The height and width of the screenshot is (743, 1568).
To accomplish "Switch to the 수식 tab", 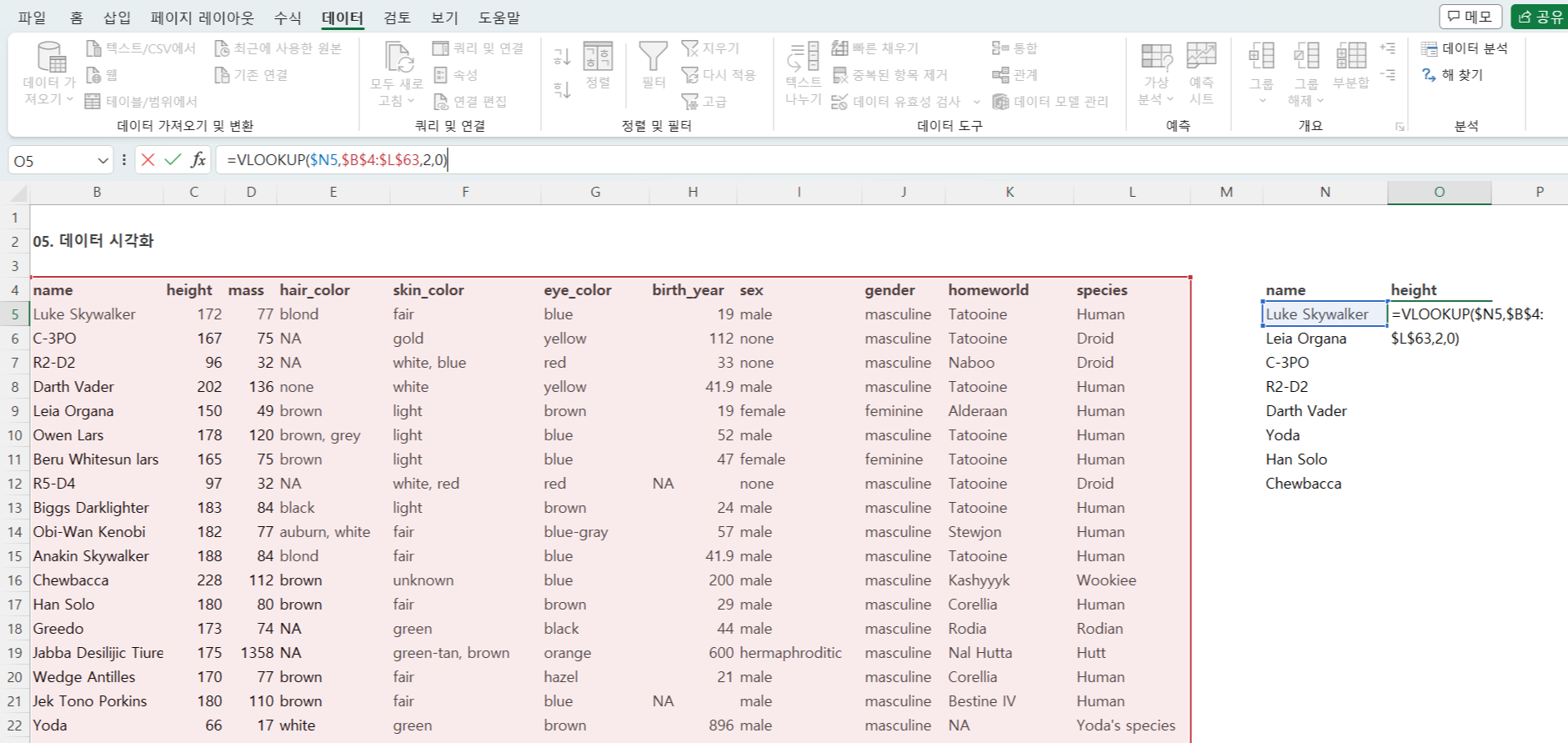I will (288, 18).
